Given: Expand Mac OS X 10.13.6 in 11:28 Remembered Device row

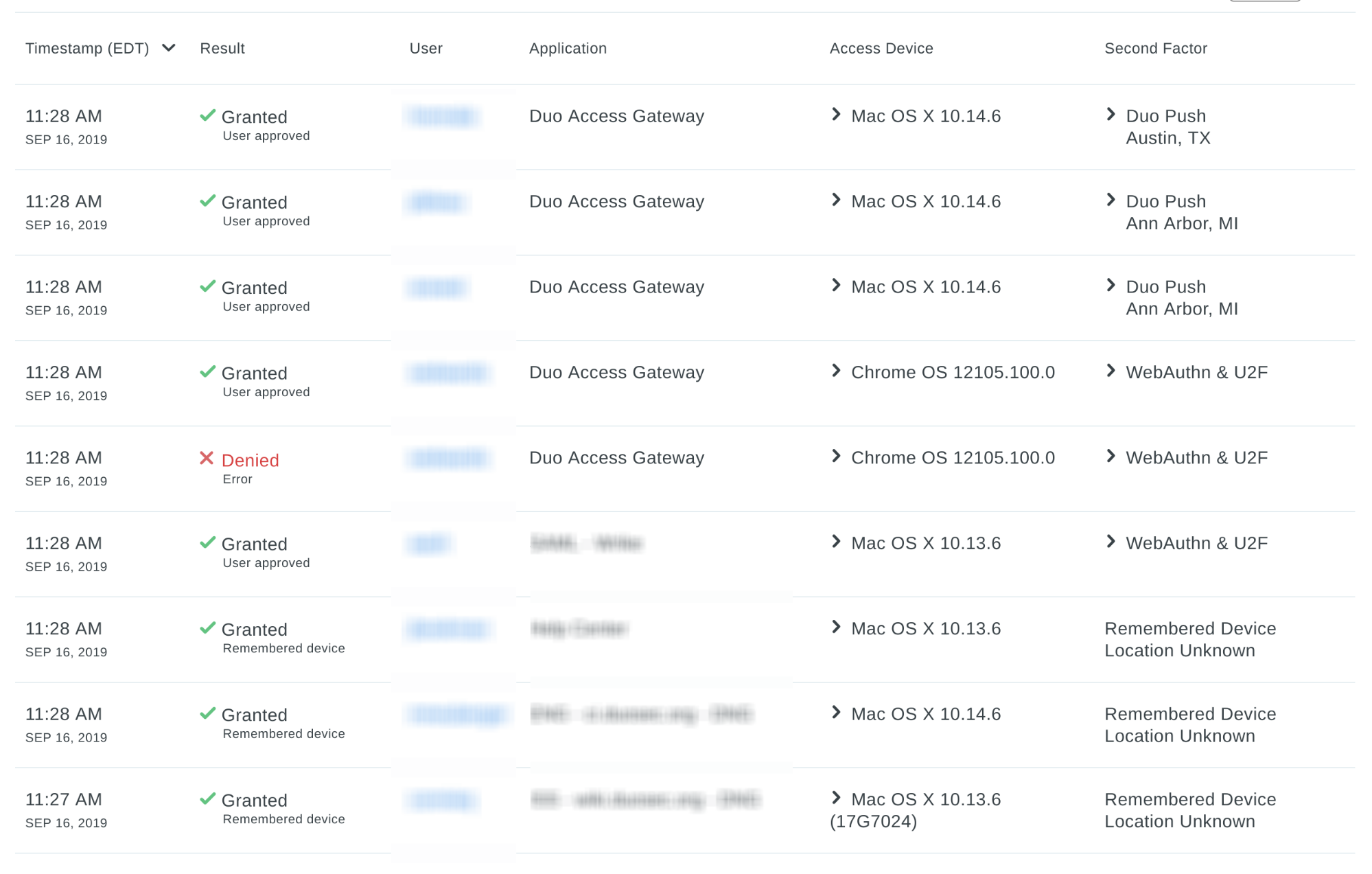Looking at the screenshot, I should pos(836,627).
